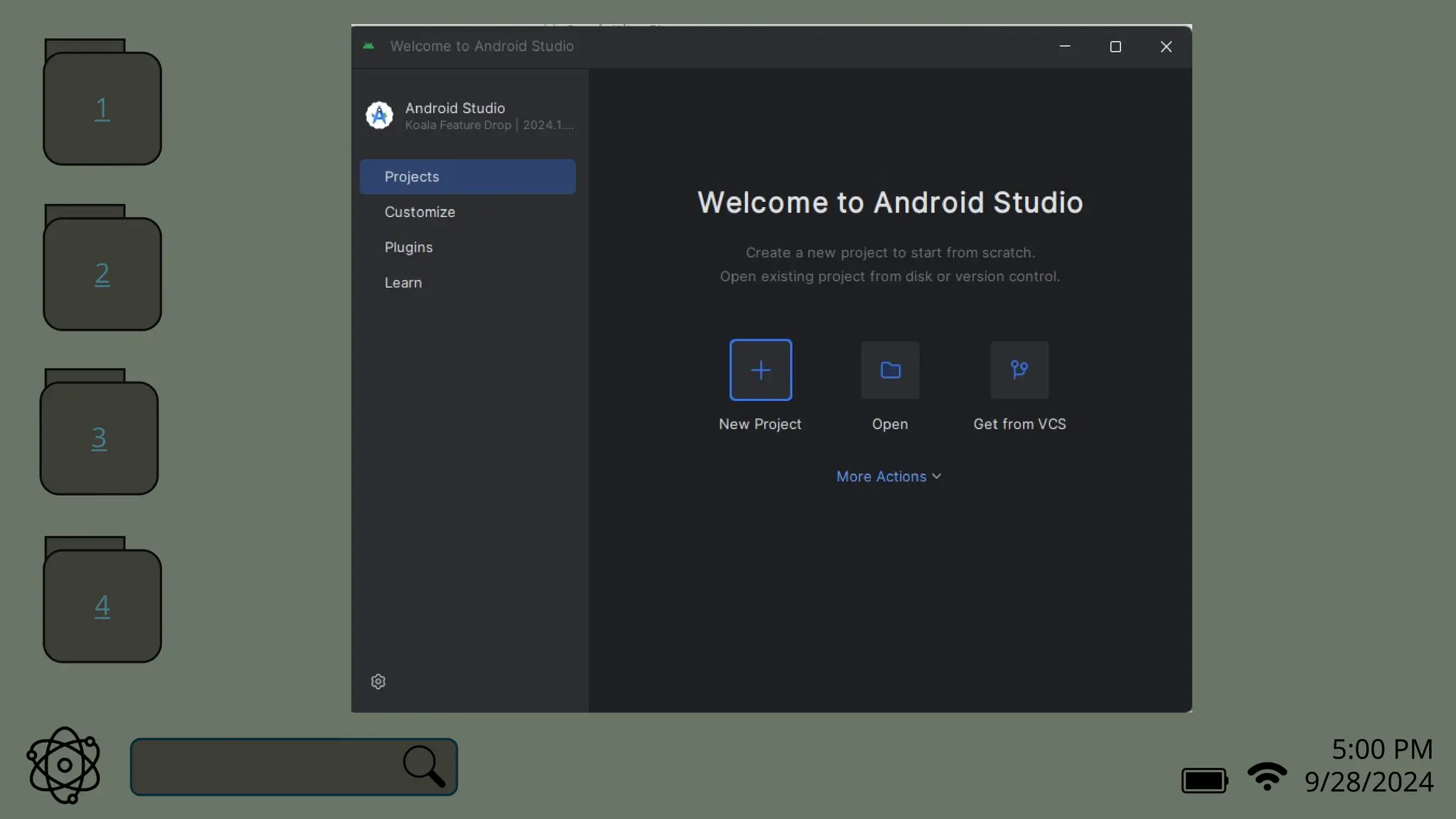Go to the Learn tab

click(402, 283)
